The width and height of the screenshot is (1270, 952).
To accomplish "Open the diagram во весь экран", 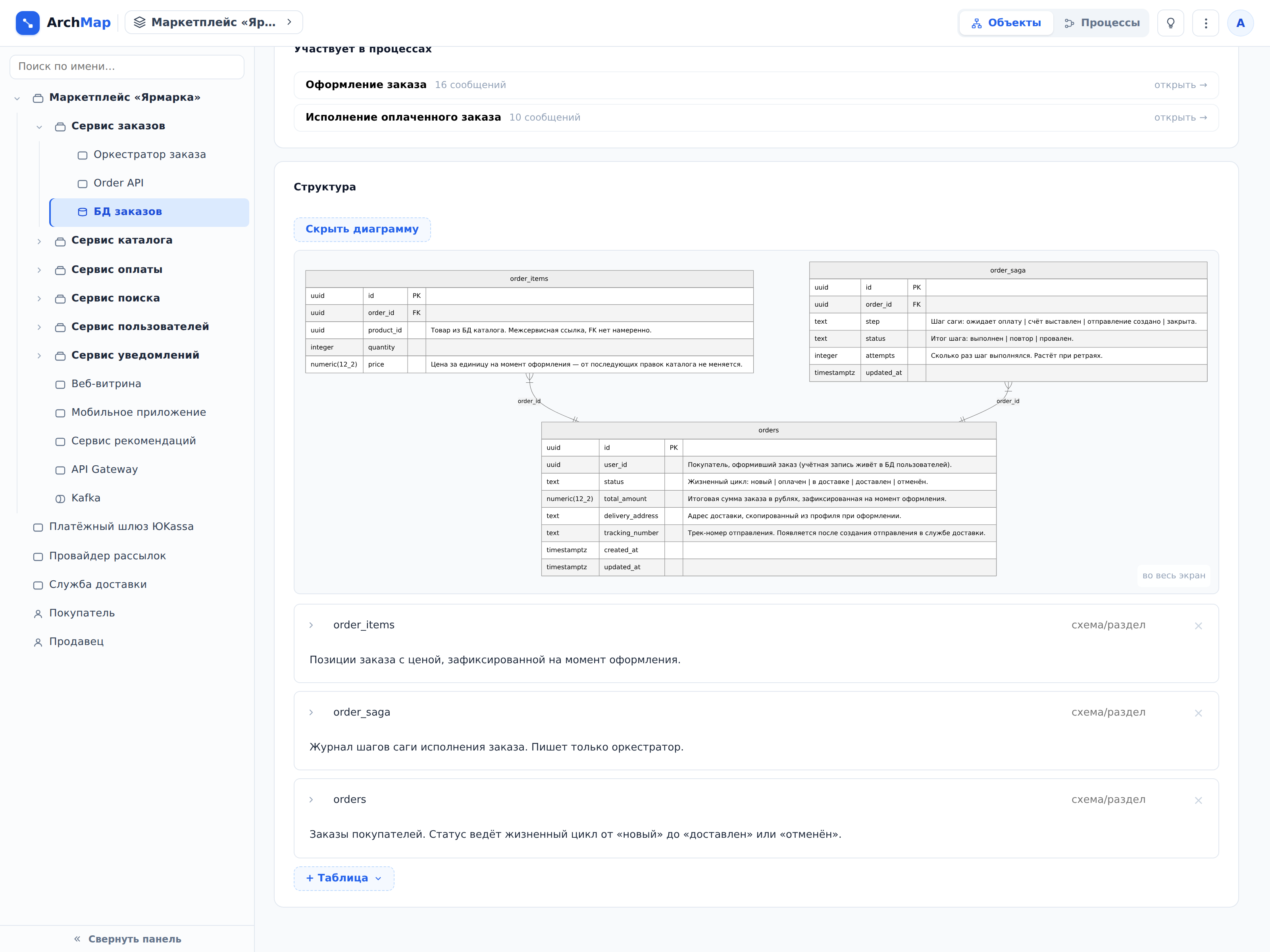I will (x=1174, y=576).
